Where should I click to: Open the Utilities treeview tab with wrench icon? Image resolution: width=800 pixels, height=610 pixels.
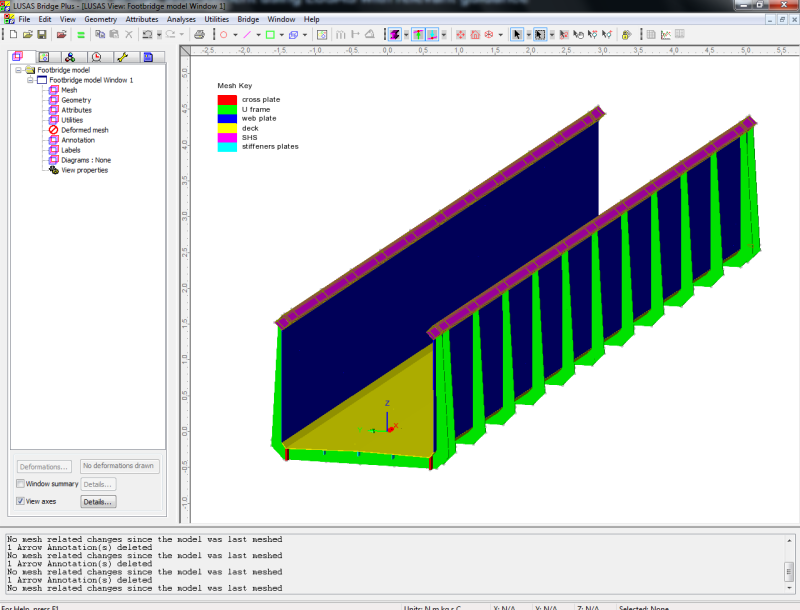point(122,57)
